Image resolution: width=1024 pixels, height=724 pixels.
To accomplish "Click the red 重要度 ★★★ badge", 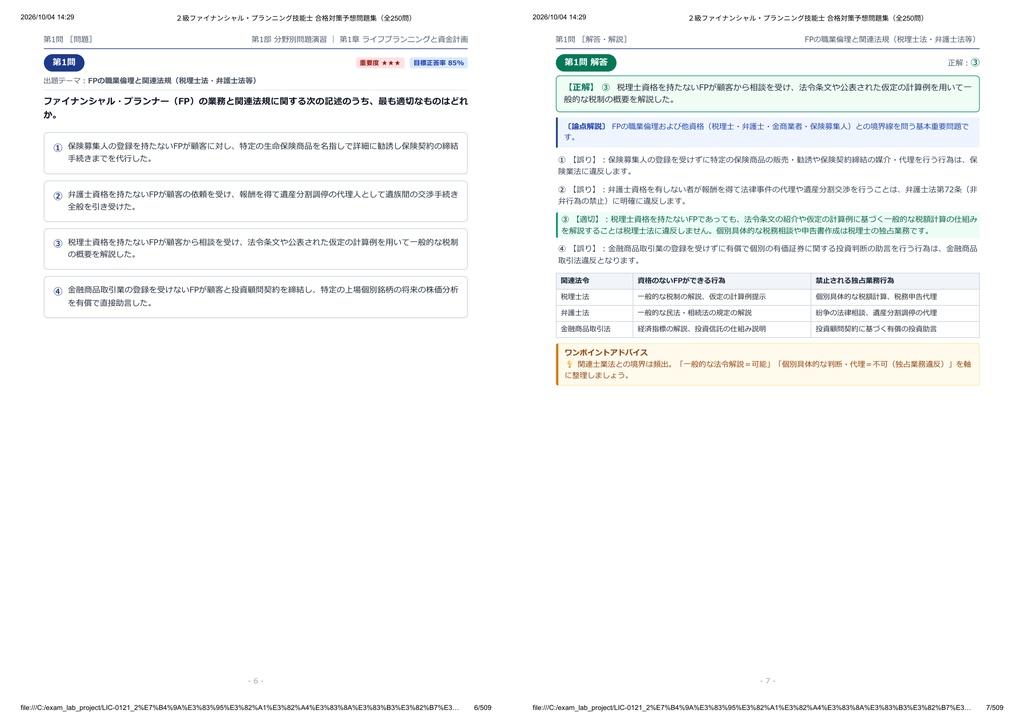I will pyautogui.click(x=379, y=63).
